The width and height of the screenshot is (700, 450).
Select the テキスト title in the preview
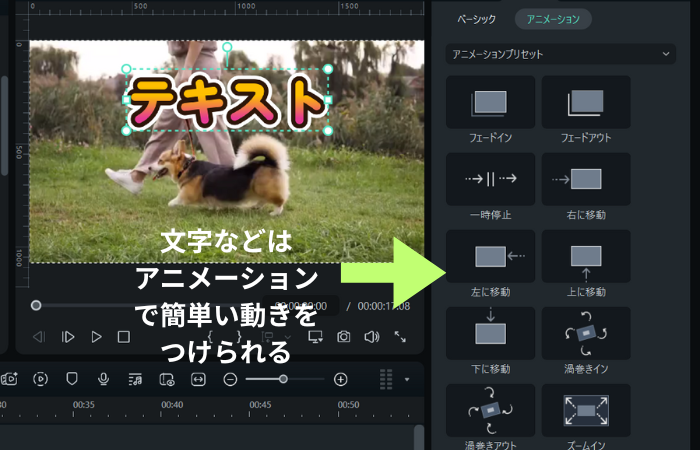pos(227,102)
